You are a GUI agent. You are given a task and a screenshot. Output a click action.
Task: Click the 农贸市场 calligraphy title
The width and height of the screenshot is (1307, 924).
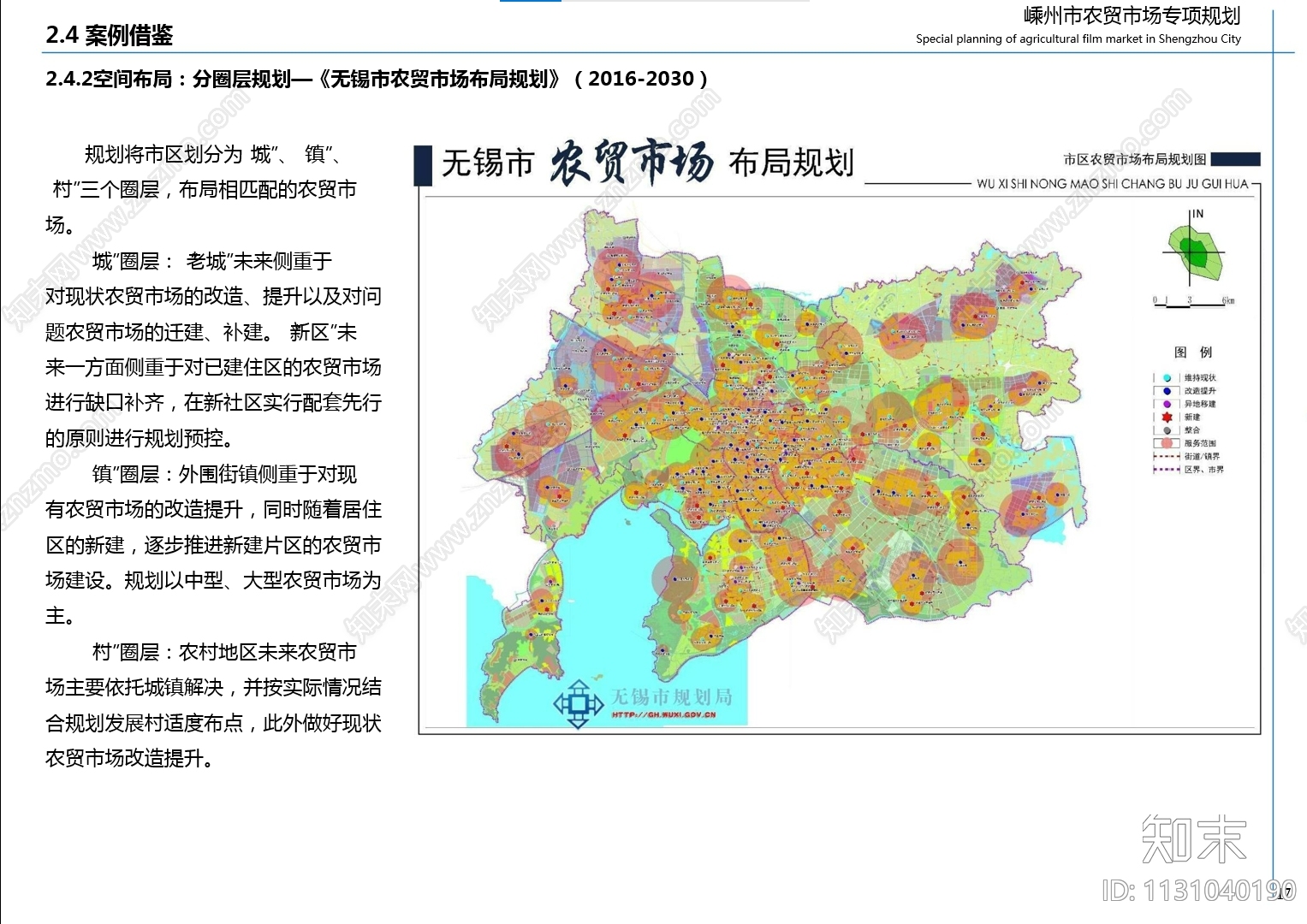[632, 161]
